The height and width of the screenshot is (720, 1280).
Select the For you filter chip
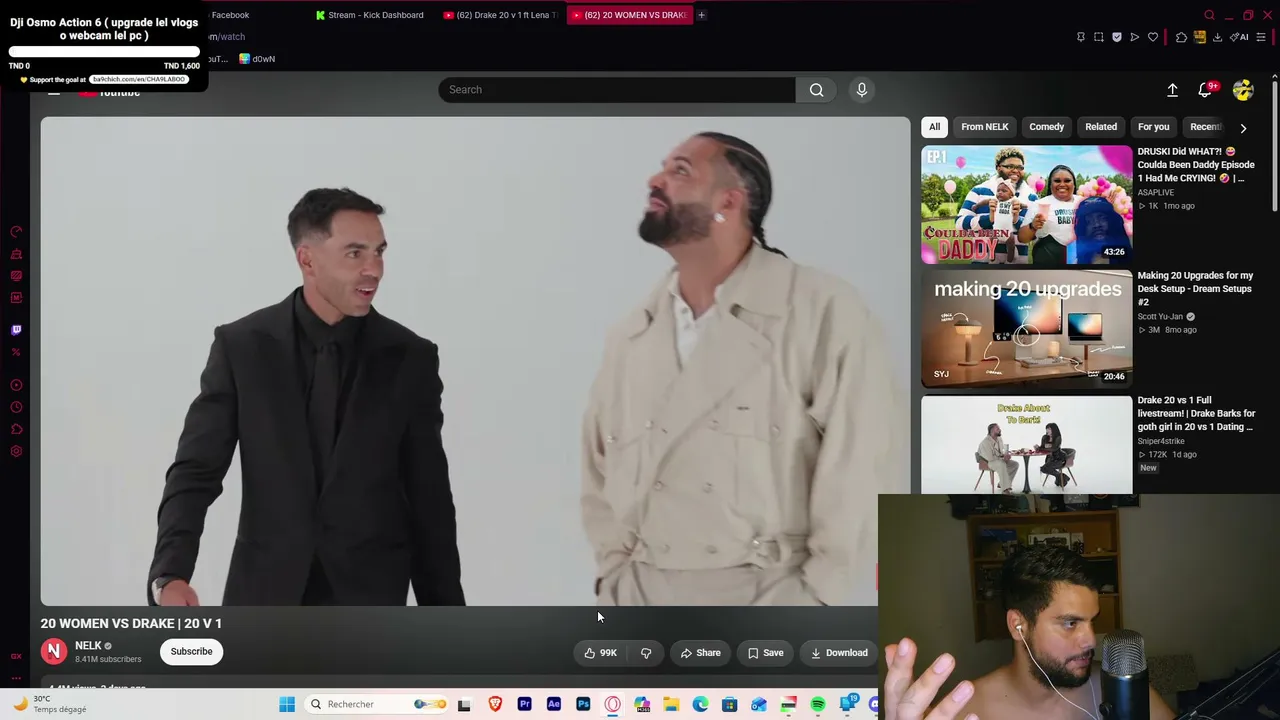(1153, 127)
